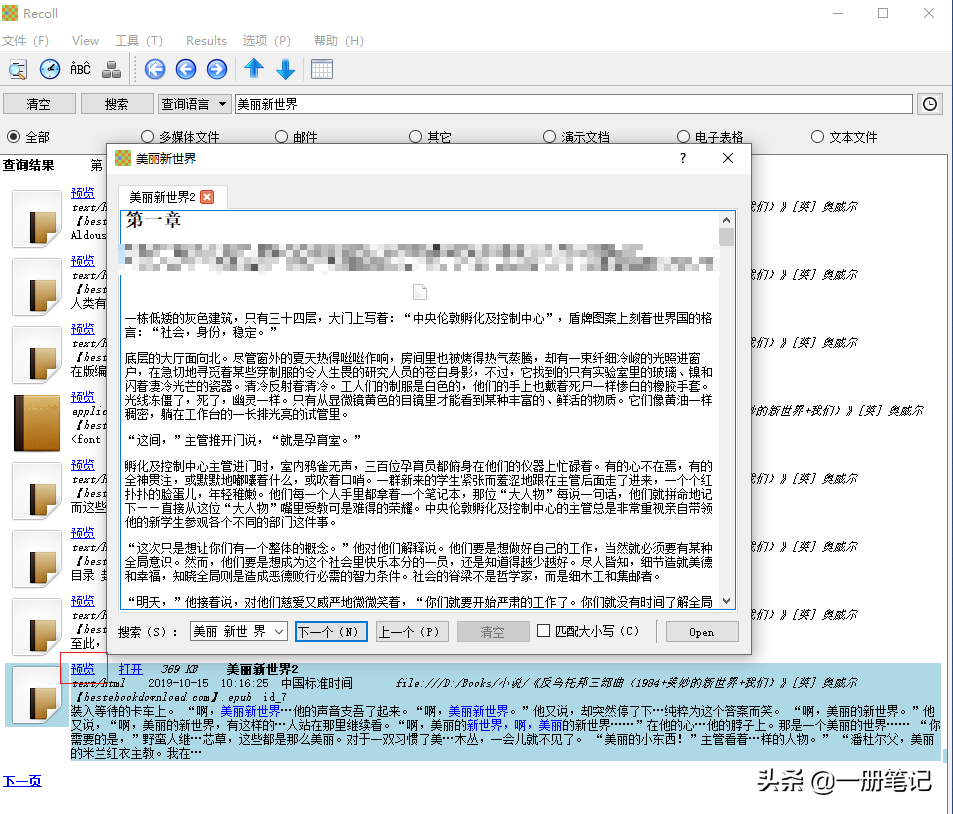Close the 美丽新世界2 preview tab
953x814 pixels.
pyautogui.click(x=207, y=197)
